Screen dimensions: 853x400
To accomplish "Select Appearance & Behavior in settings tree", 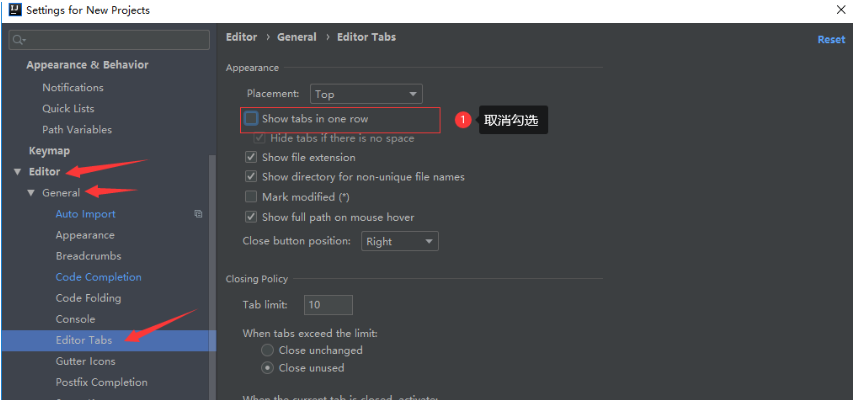I will click(x=87, y=65).
